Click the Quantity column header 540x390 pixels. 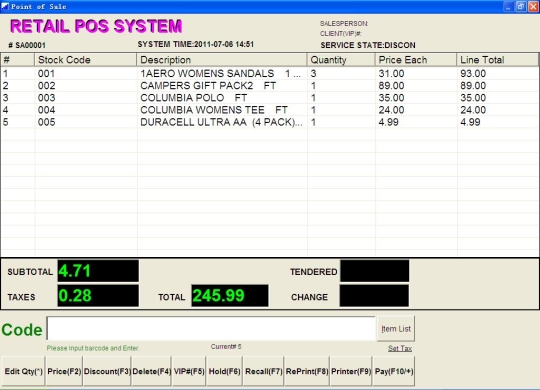341,60
